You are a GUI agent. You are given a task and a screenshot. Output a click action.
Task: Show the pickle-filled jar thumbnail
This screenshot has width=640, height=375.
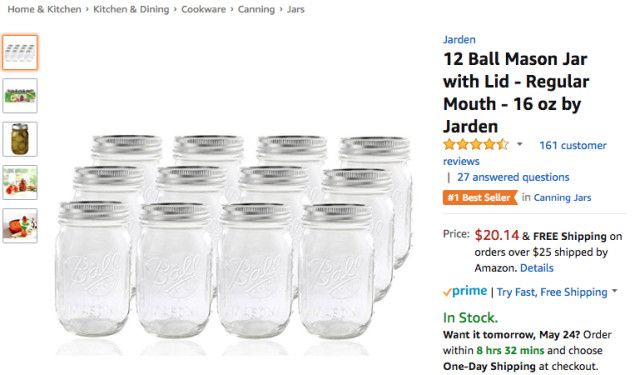tap(20, 139)
